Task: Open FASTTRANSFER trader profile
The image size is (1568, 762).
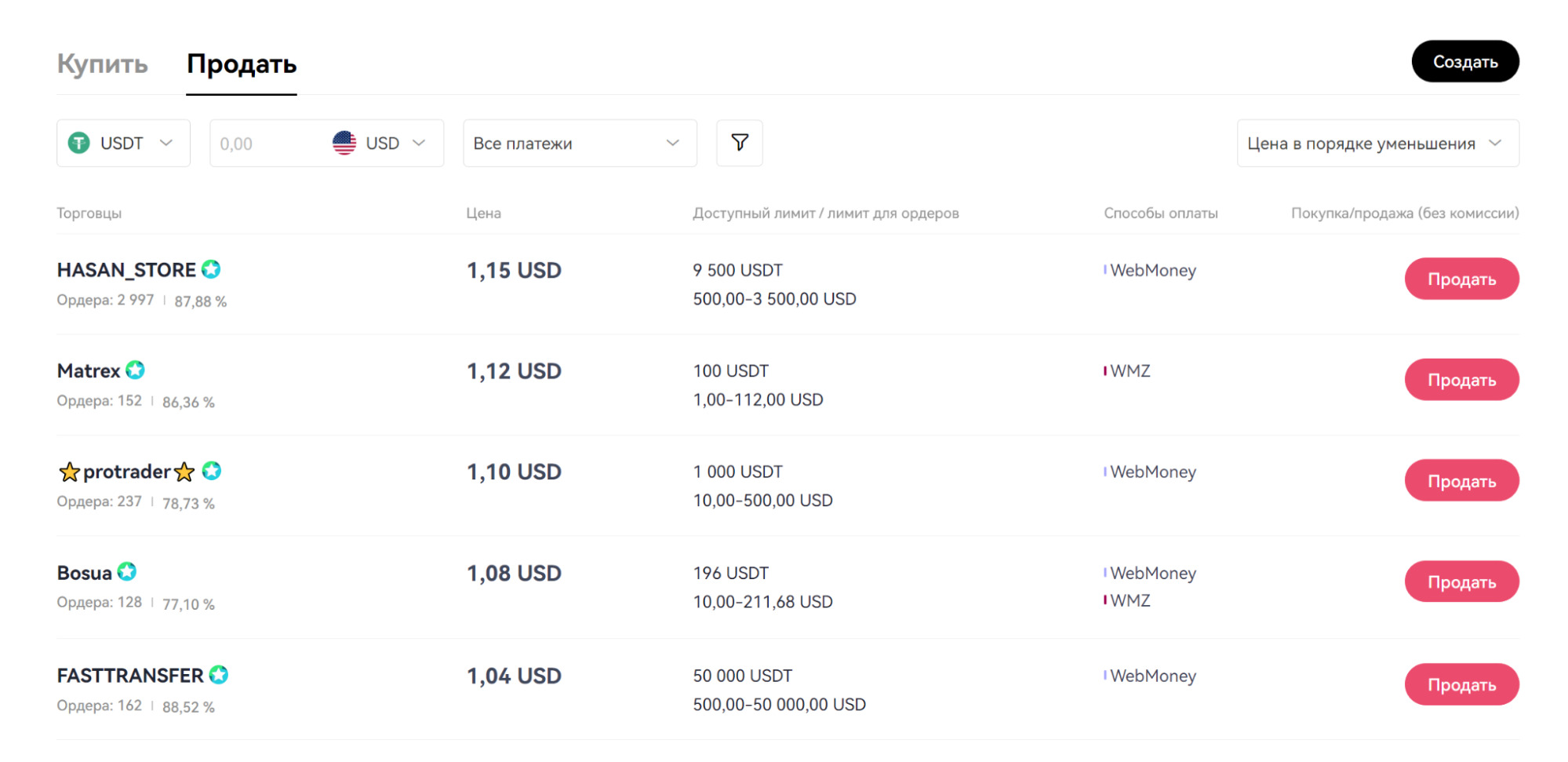Action: coord(130,676)
